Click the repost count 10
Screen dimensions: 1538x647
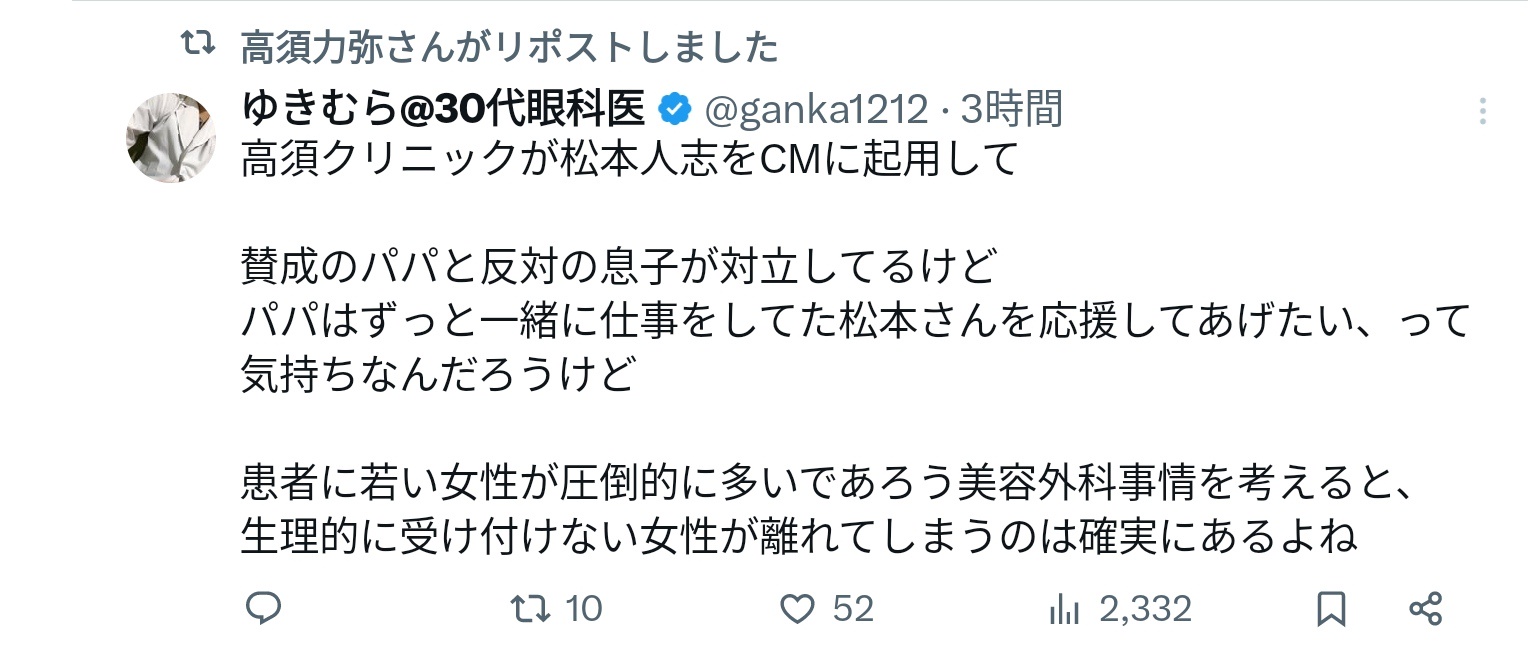pyautogui.click(x=583, y=608)
